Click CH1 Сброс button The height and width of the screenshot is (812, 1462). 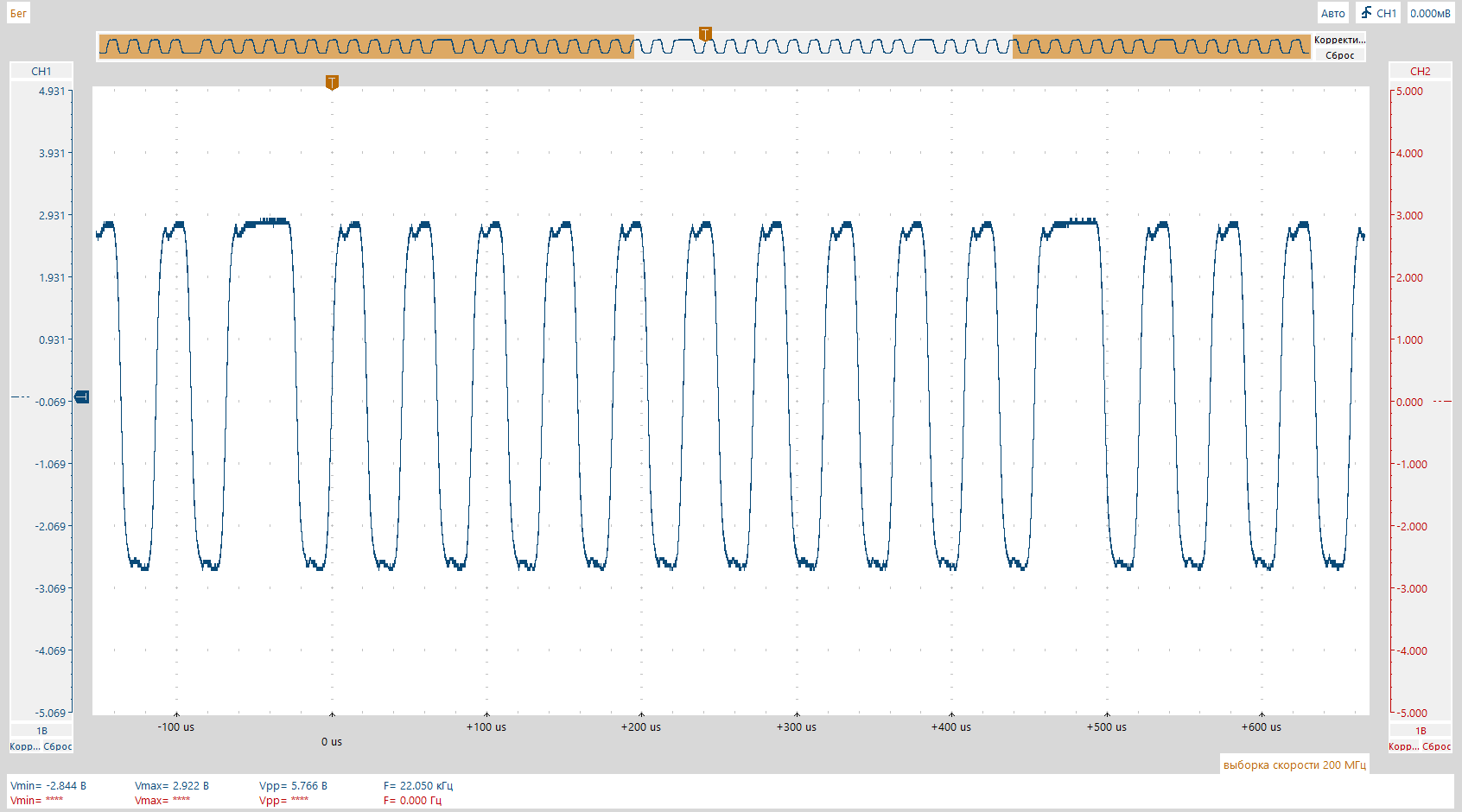58,746
